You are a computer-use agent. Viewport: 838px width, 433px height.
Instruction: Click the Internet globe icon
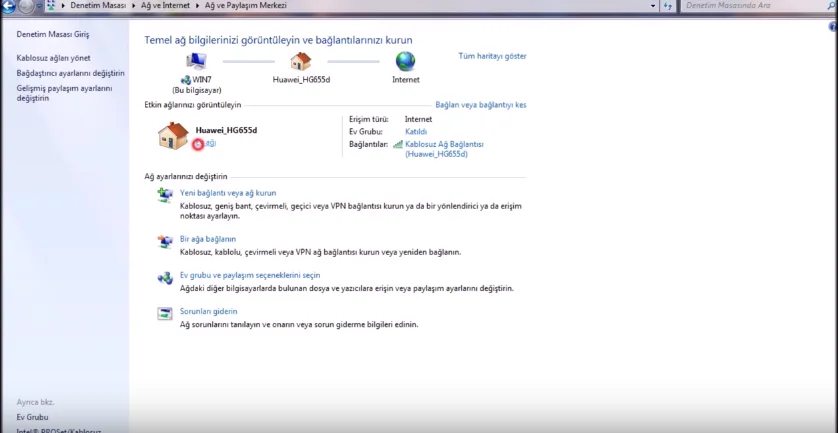click(x=406, y=61)
